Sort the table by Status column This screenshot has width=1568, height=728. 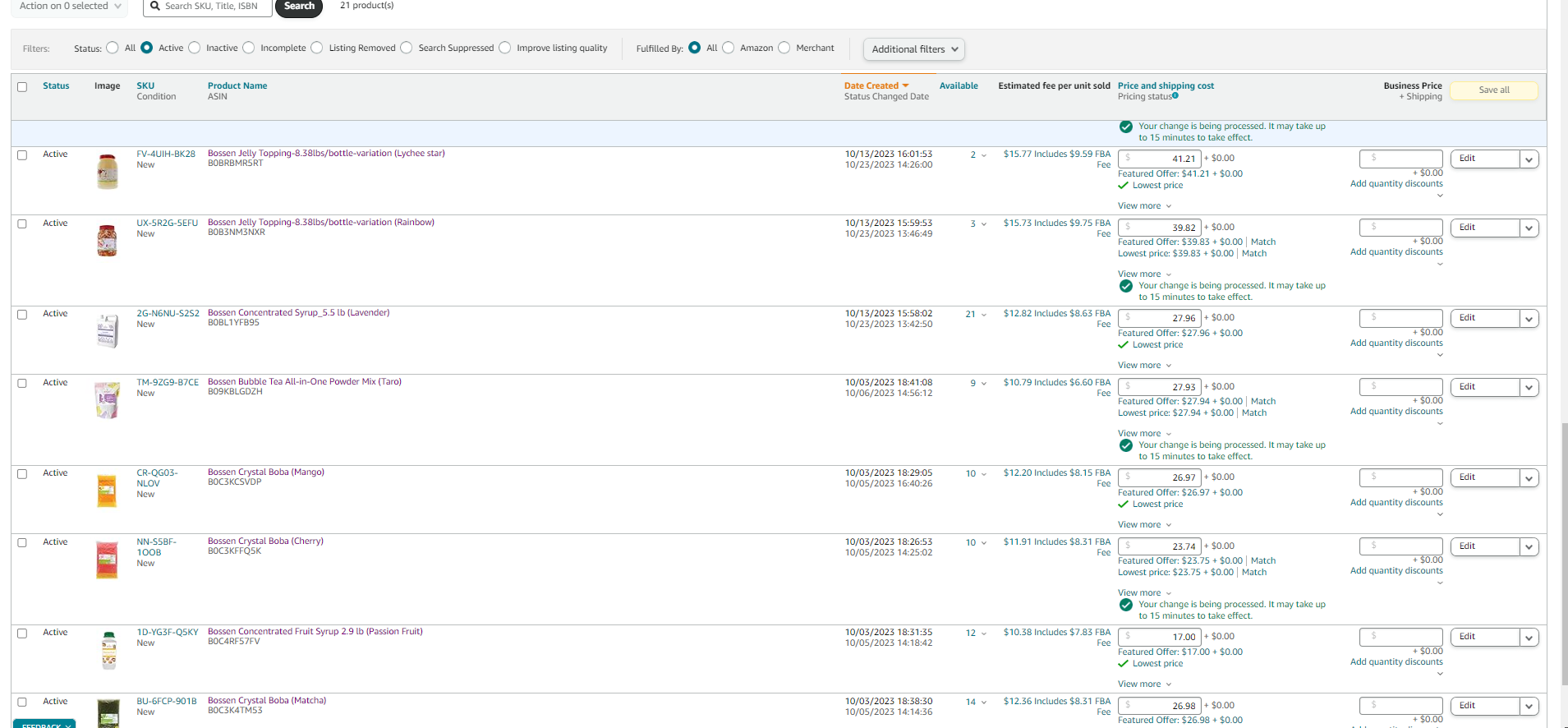tap(56, 85)
